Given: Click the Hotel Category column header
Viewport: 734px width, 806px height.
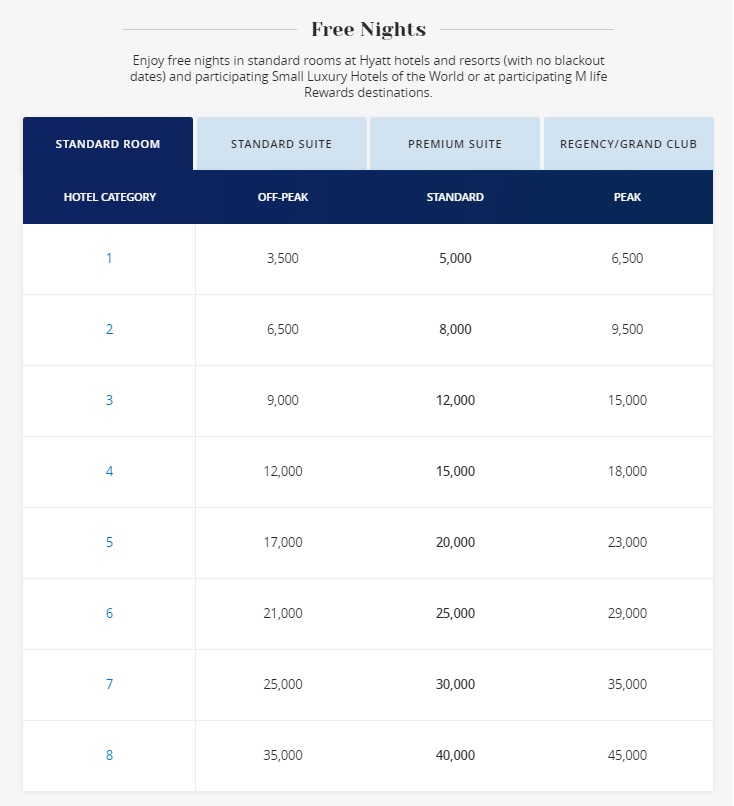Looking at the screenshot, I should (109, 197).
